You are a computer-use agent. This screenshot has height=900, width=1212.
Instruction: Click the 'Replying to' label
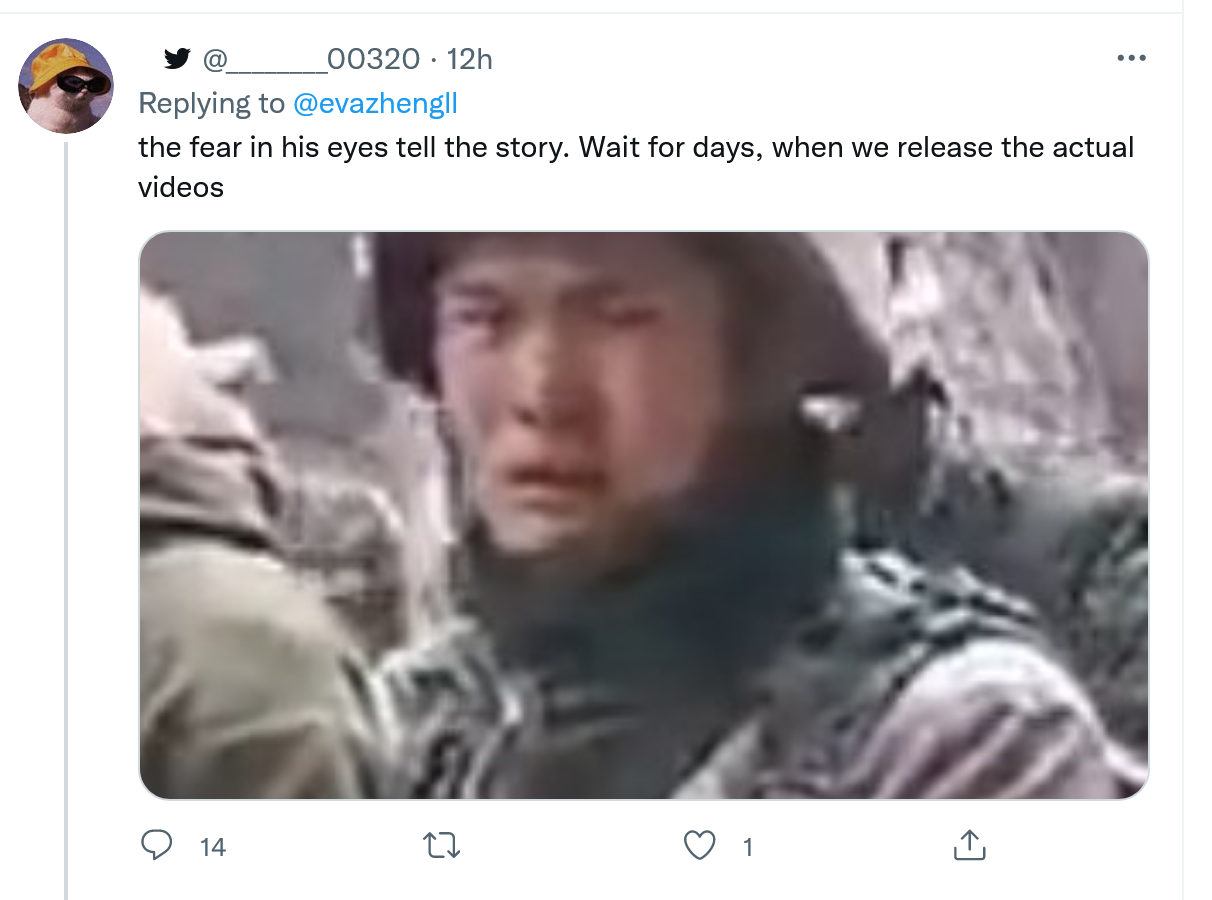(x=211, y=103)
